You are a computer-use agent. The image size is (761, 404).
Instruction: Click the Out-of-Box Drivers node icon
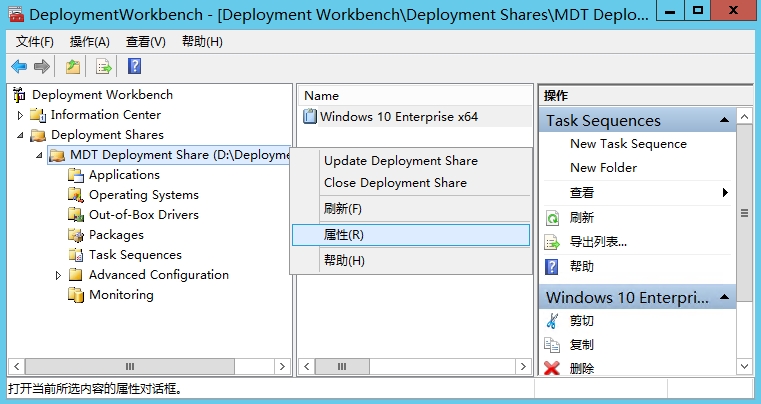76,215
